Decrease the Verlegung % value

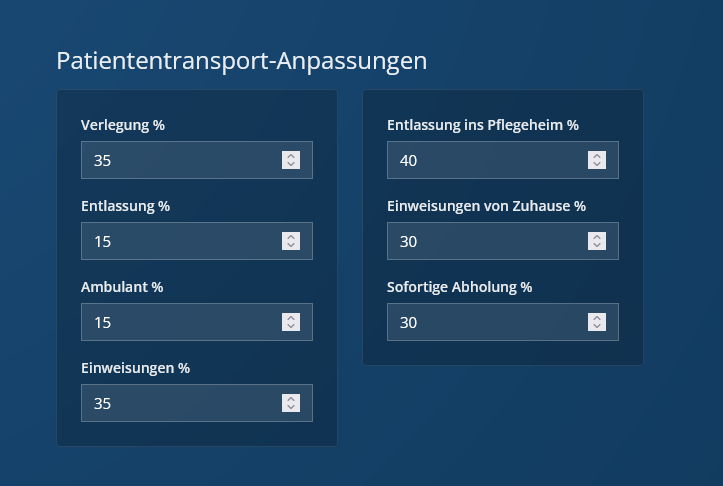(x=291, y=165)
